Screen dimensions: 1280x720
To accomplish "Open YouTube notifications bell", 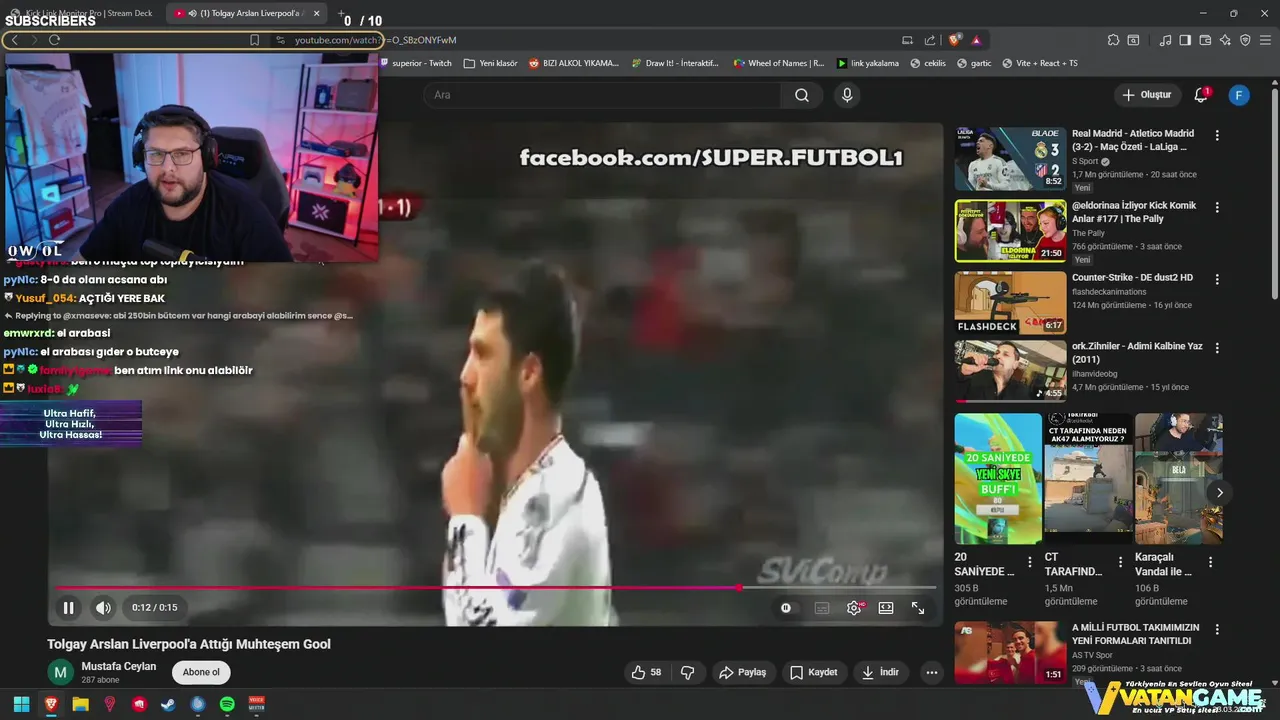I will (x=1201, y=95).
